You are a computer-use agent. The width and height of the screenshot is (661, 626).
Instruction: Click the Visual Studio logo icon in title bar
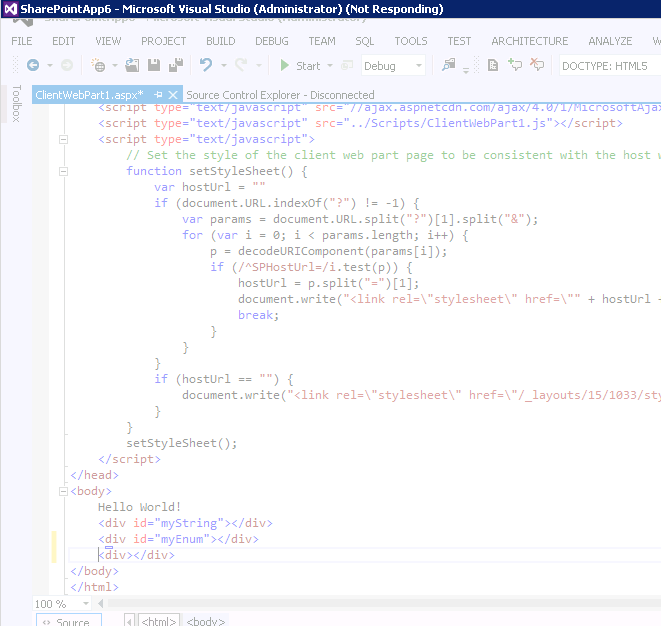10,9
